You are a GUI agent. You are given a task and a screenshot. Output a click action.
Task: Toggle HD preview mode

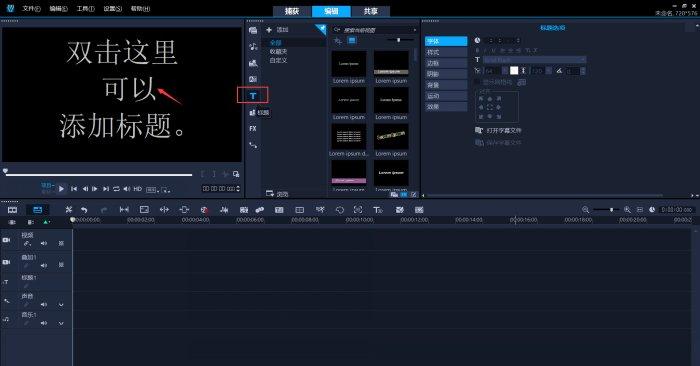138,189
